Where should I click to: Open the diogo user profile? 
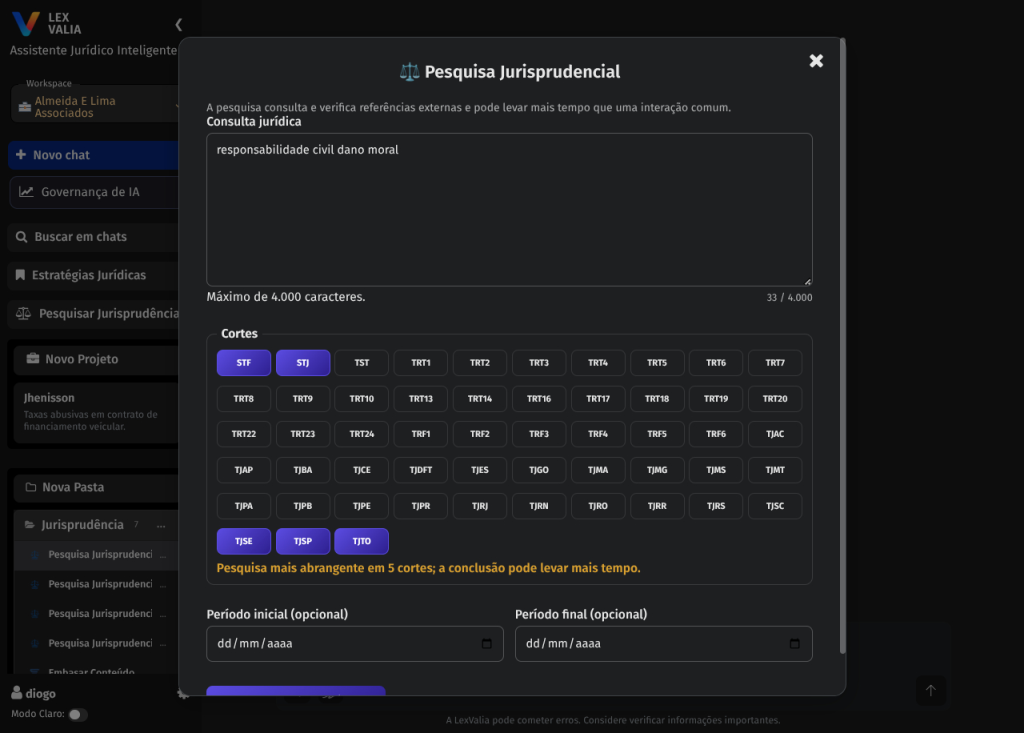(34, 693)
